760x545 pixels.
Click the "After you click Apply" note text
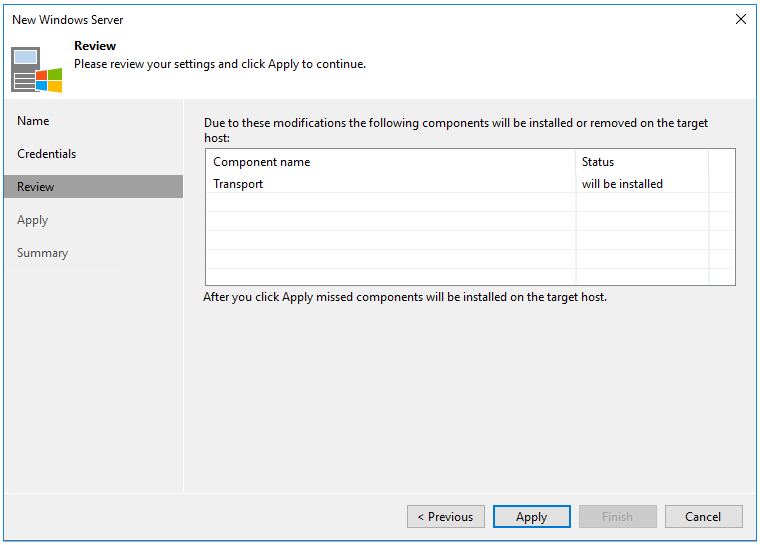(405, 297)
